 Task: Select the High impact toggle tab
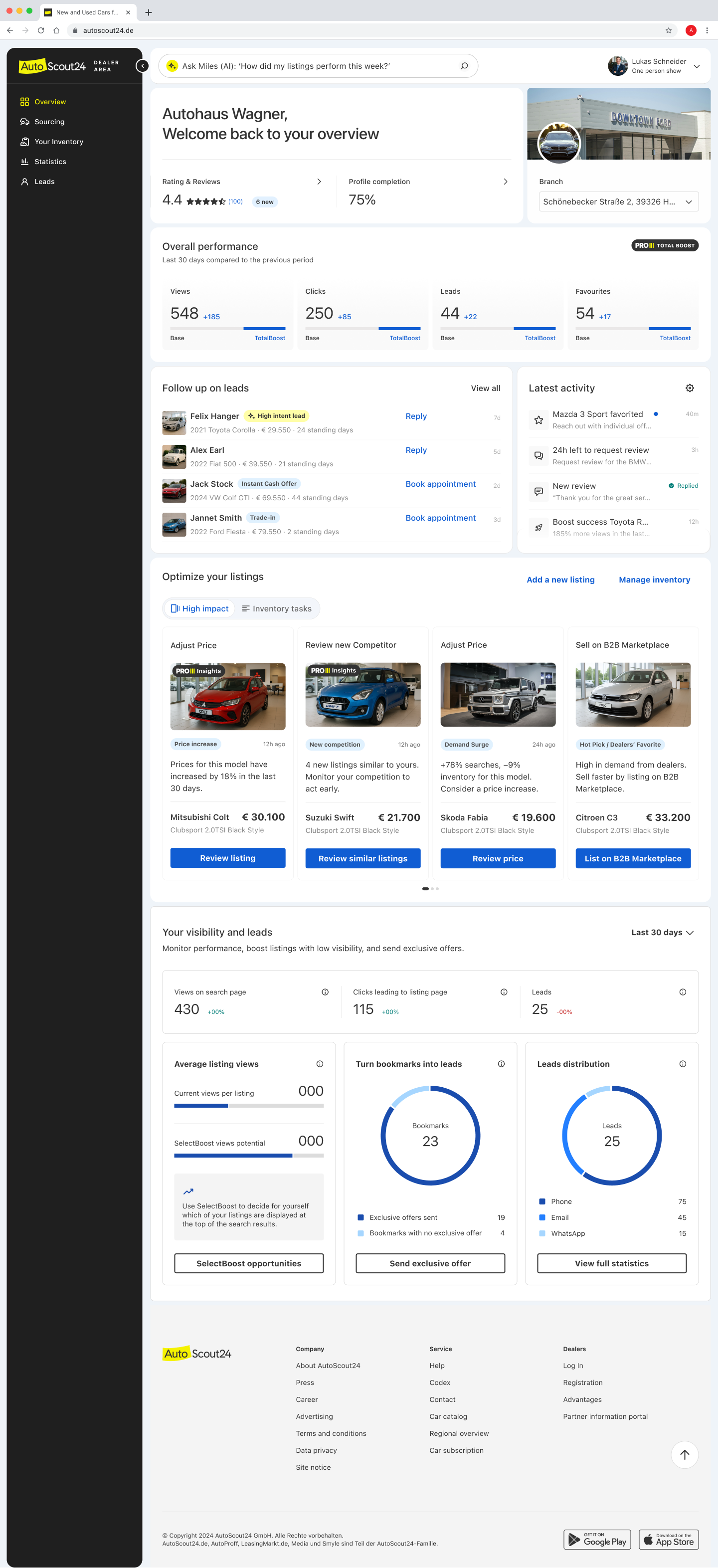(x=199, y=608)
